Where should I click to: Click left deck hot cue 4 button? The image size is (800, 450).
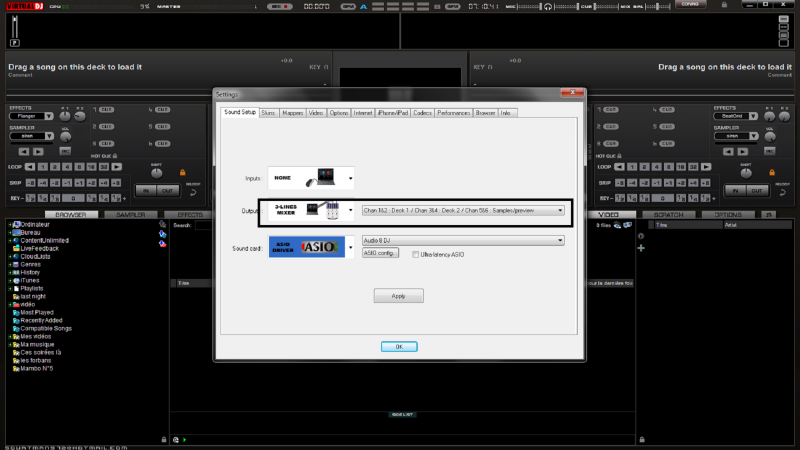coord(162,110)
